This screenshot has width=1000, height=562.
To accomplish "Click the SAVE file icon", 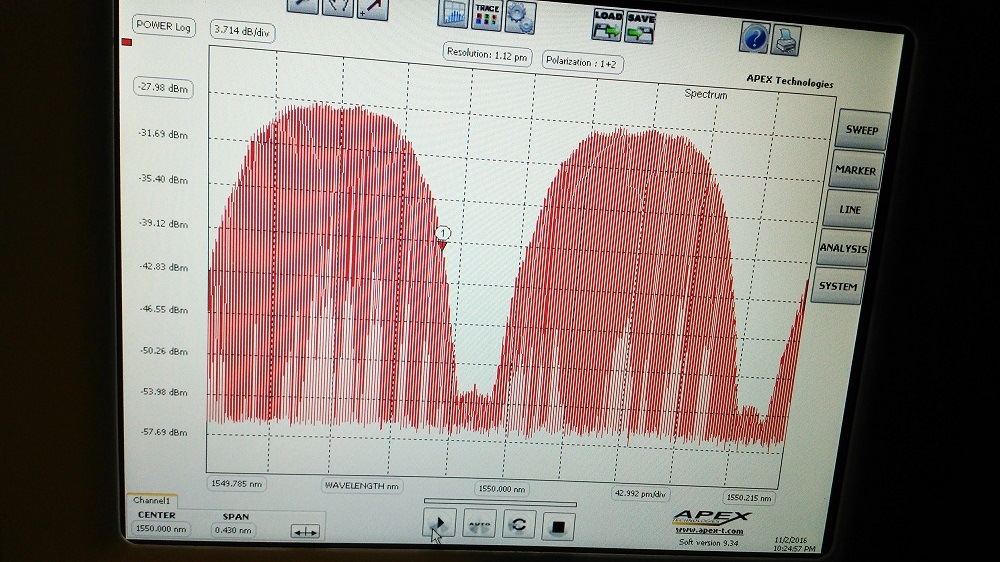I will 641,25.
